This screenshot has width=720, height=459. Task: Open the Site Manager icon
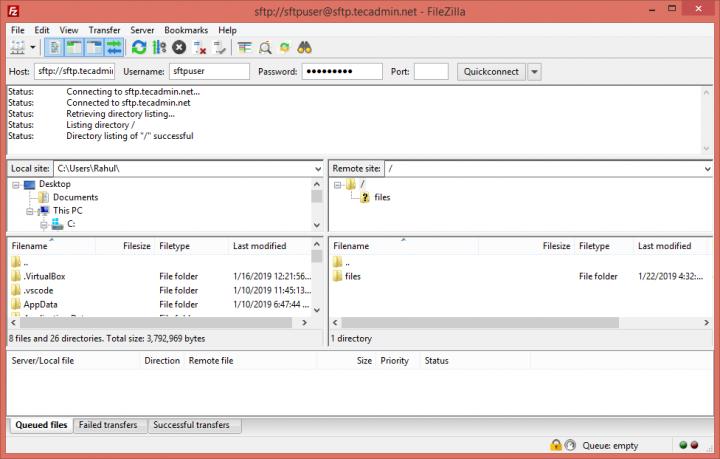pyautogui.click(x=17, y=47)
